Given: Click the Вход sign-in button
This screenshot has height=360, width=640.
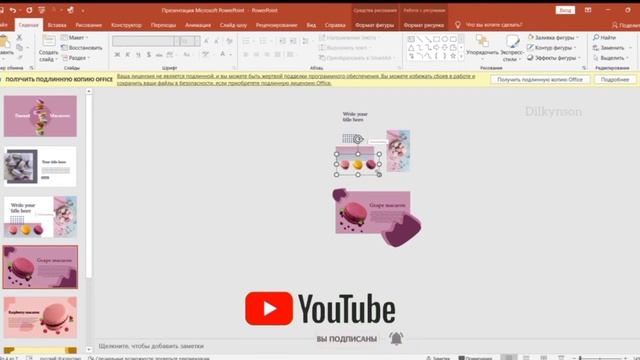Looking at the screenshot, I should click(565, 10).
